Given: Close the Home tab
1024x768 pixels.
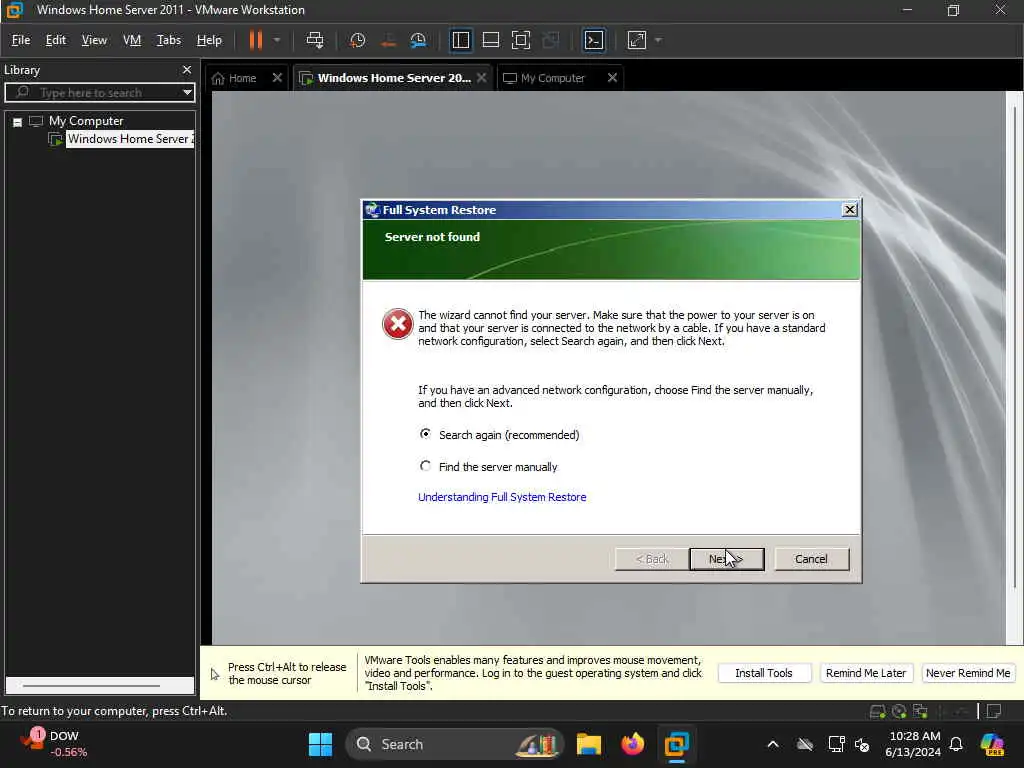Looking at the screenshot, I should pos(277,78).
